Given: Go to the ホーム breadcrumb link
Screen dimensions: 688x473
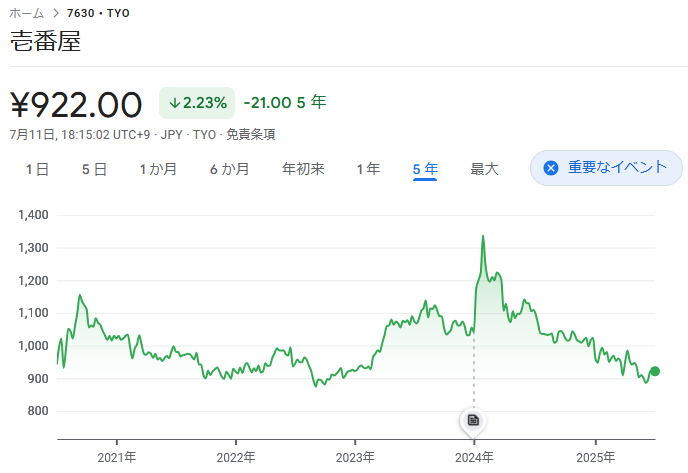Looking at the screenshot, I should [26, 13].
